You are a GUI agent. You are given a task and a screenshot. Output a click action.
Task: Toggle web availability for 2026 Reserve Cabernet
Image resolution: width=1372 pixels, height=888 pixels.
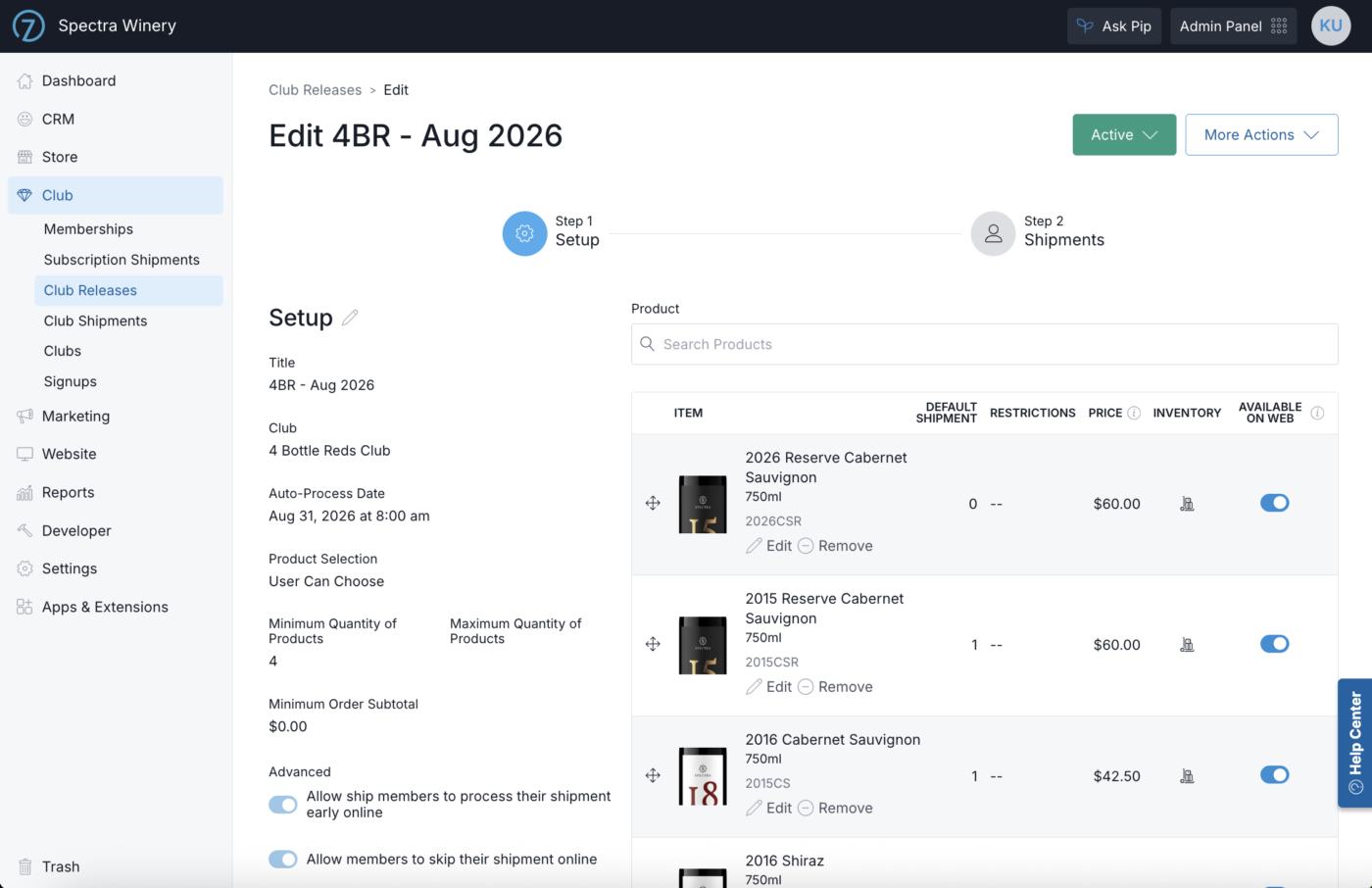pos(1275,503)
